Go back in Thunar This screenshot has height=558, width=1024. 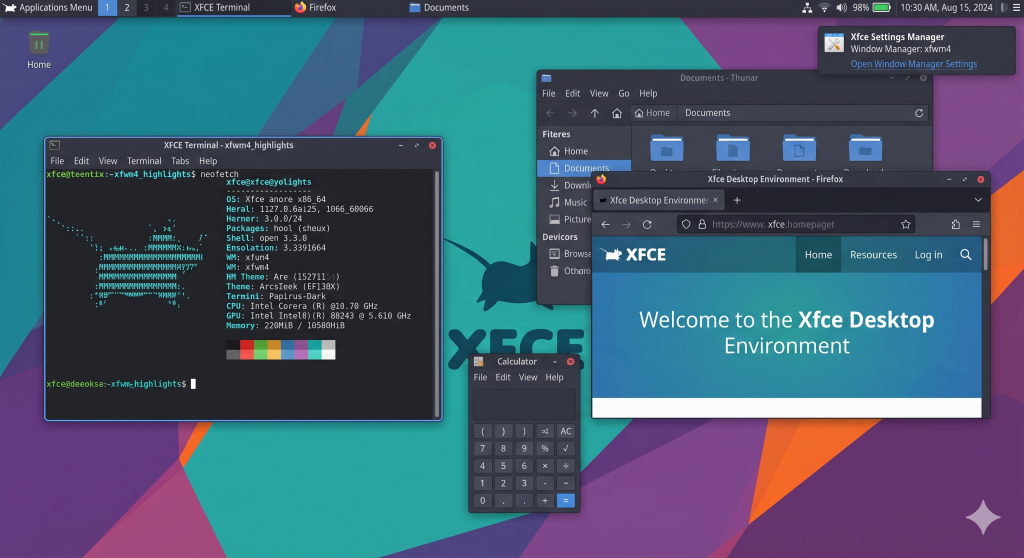pos(551,113)
